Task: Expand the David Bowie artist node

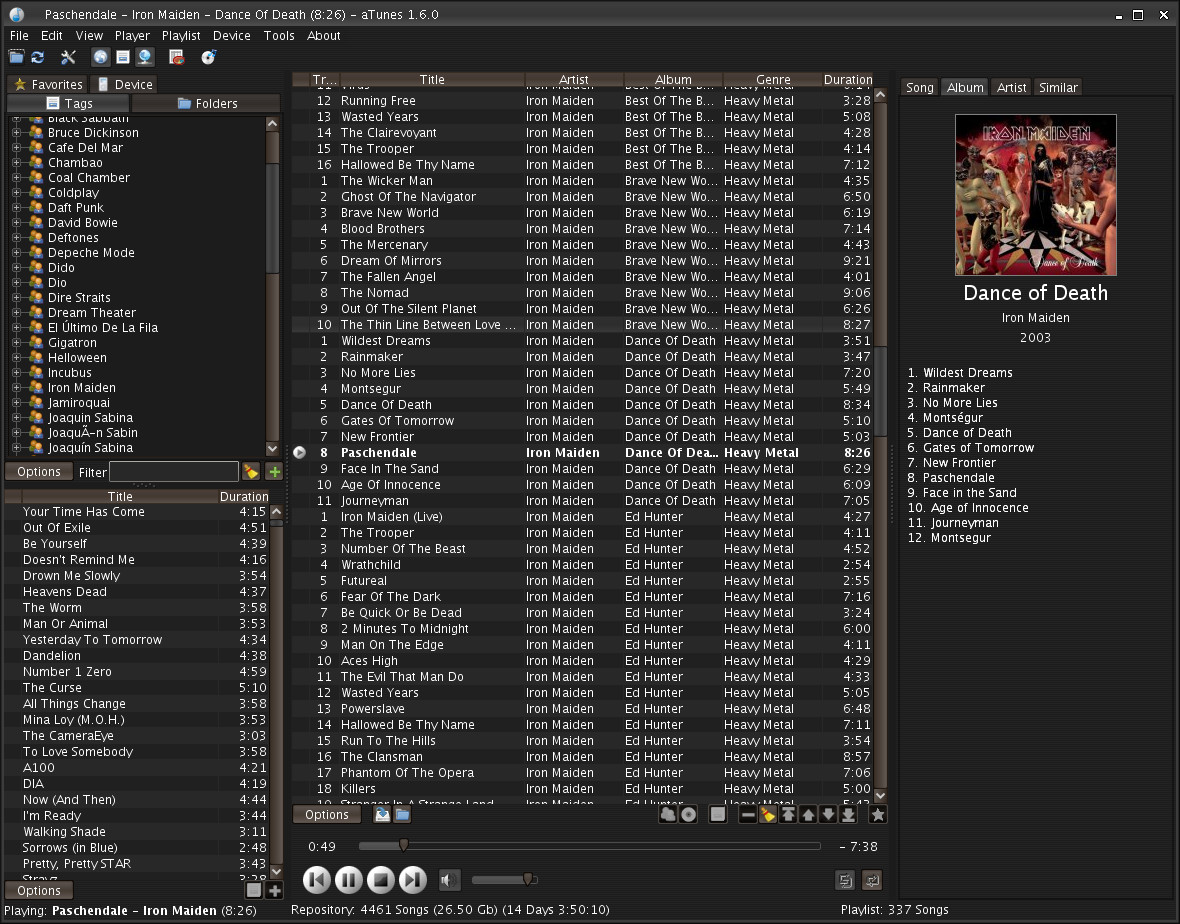Action: [16, 223]
